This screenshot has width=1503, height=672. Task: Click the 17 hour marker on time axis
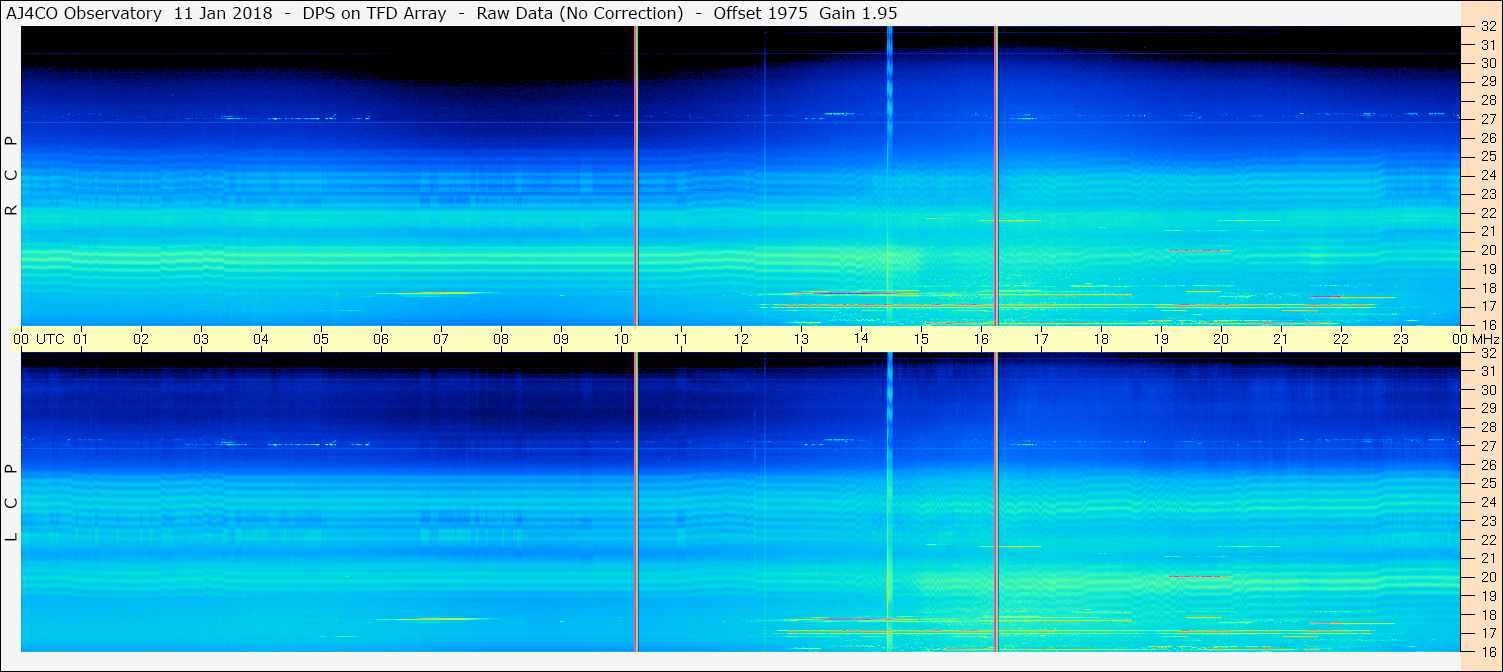[1041, 339]
